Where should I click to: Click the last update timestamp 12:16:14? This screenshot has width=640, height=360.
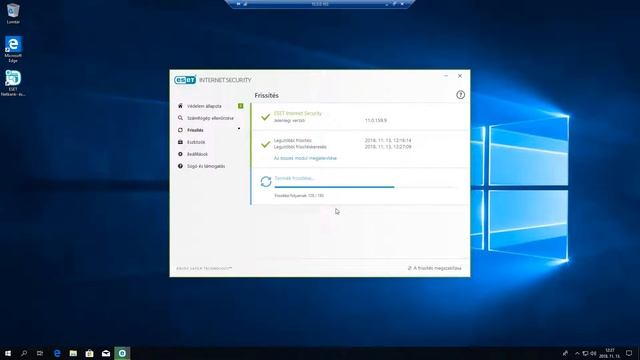click(388, 140)
